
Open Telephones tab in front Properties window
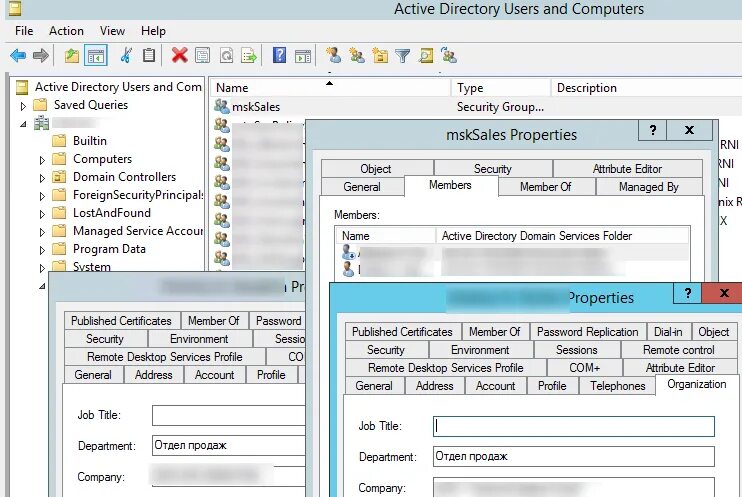[618, 386]
